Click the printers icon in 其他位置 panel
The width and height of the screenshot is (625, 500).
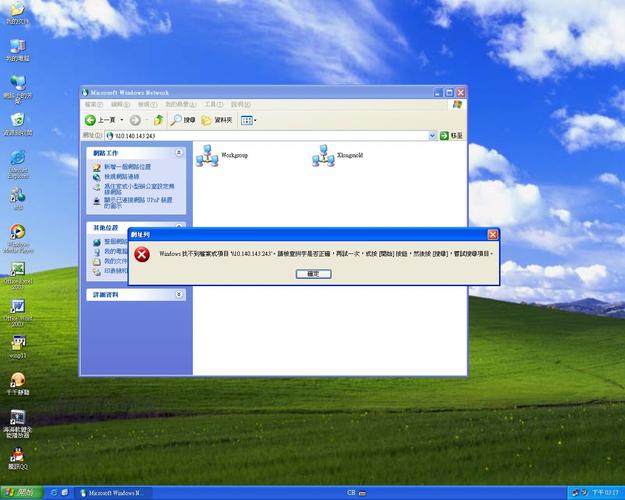coord(97,271)
